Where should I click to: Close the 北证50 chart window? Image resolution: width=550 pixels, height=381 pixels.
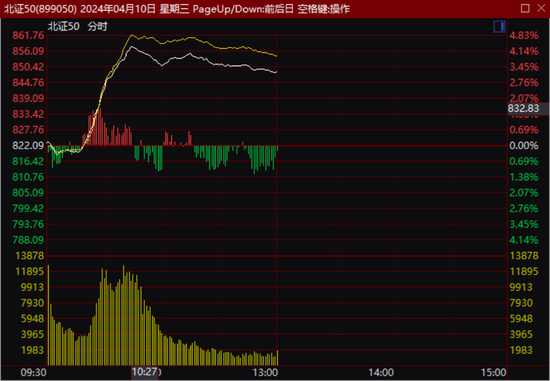point(541,8)
